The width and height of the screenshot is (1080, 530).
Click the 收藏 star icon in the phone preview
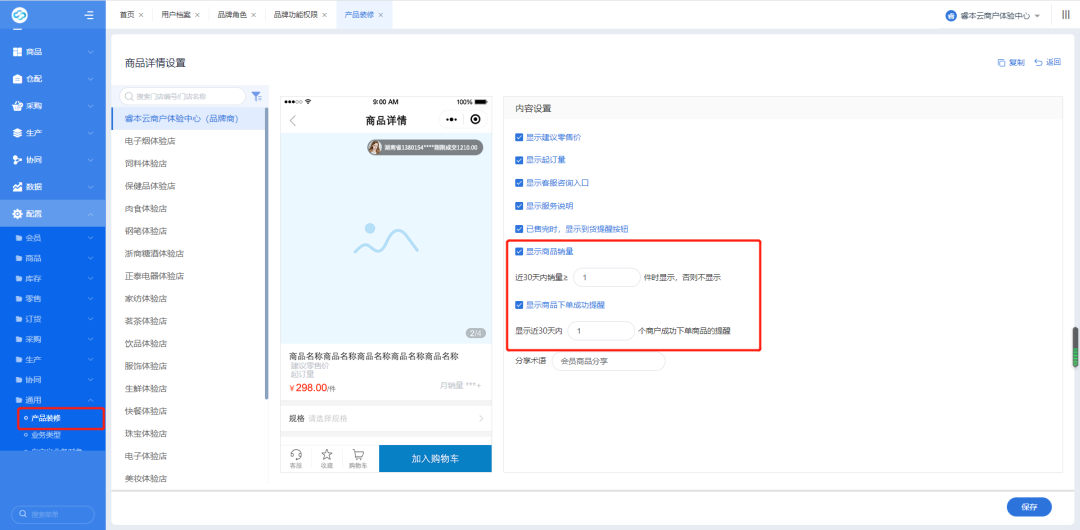(327, 454)
